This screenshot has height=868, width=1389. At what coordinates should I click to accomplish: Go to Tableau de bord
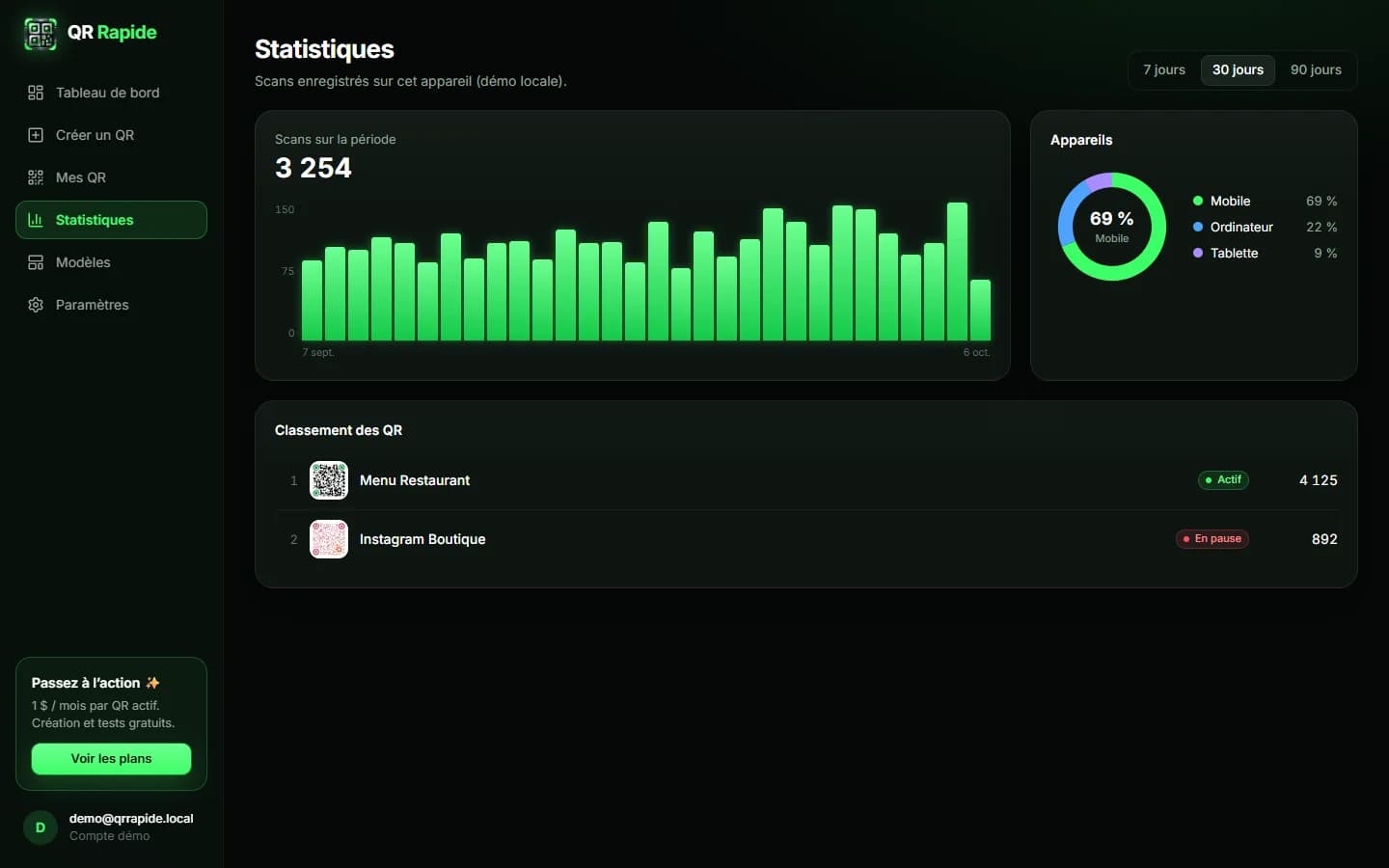tap(111, 93)
